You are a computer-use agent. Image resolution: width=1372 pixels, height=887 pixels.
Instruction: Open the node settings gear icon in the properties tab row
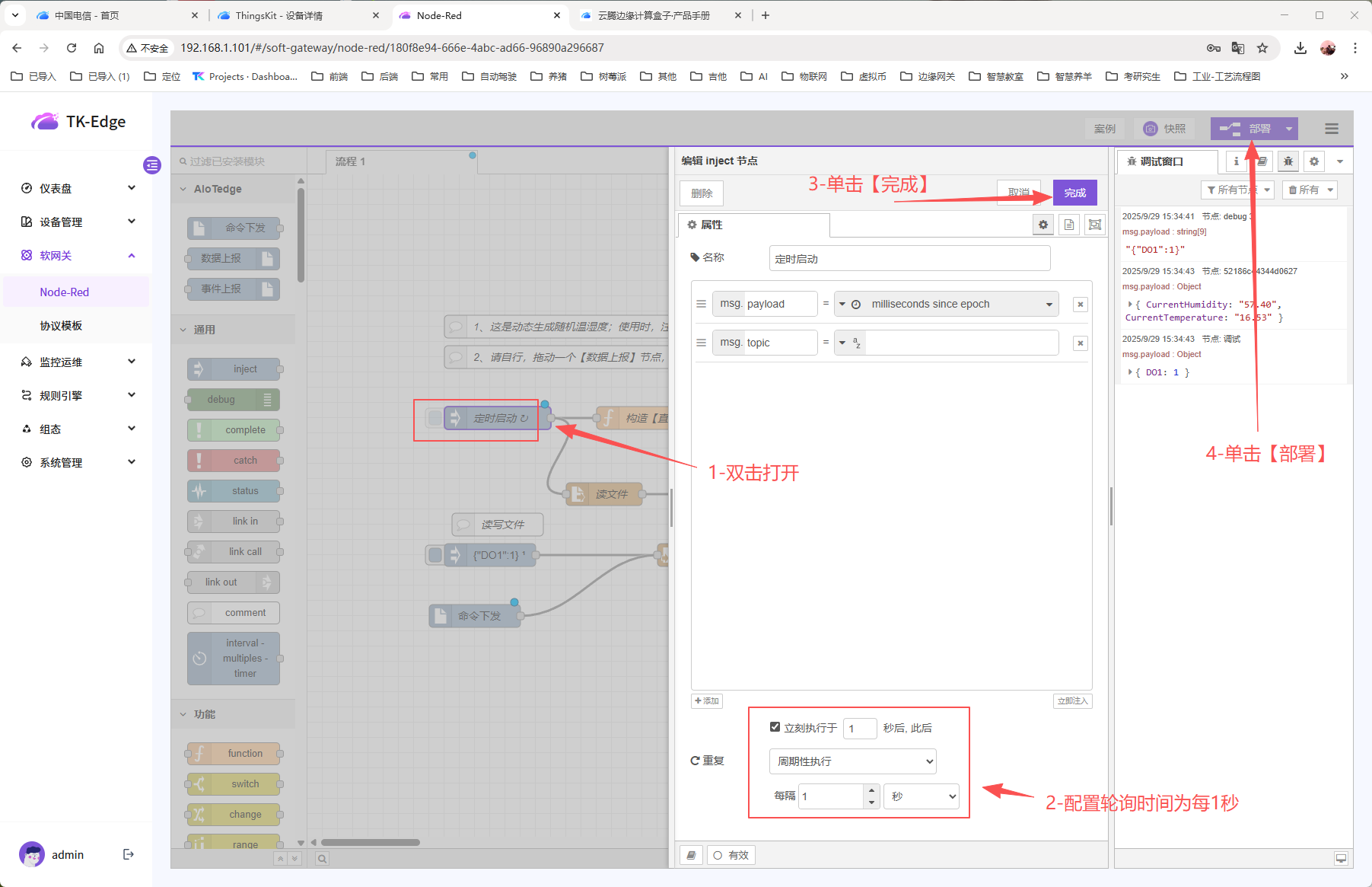coord(1043,225)
